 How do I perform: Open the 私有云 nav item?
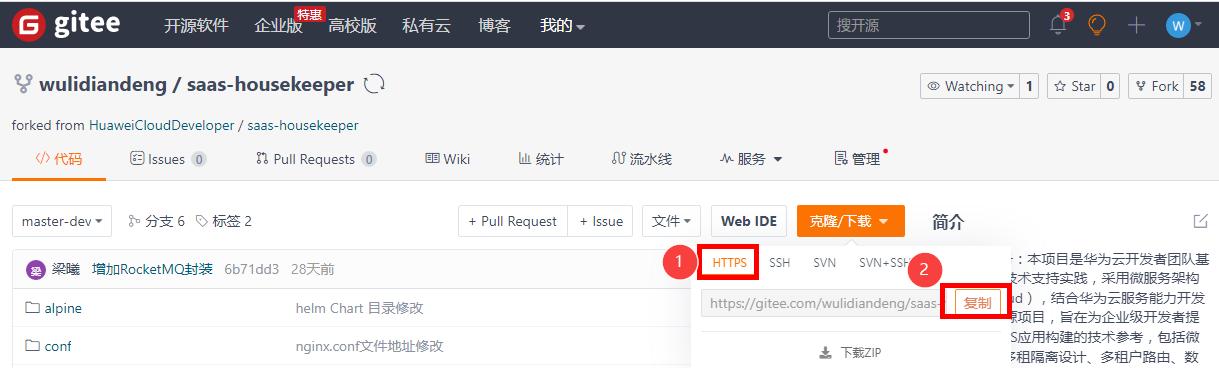coord(426,25)
